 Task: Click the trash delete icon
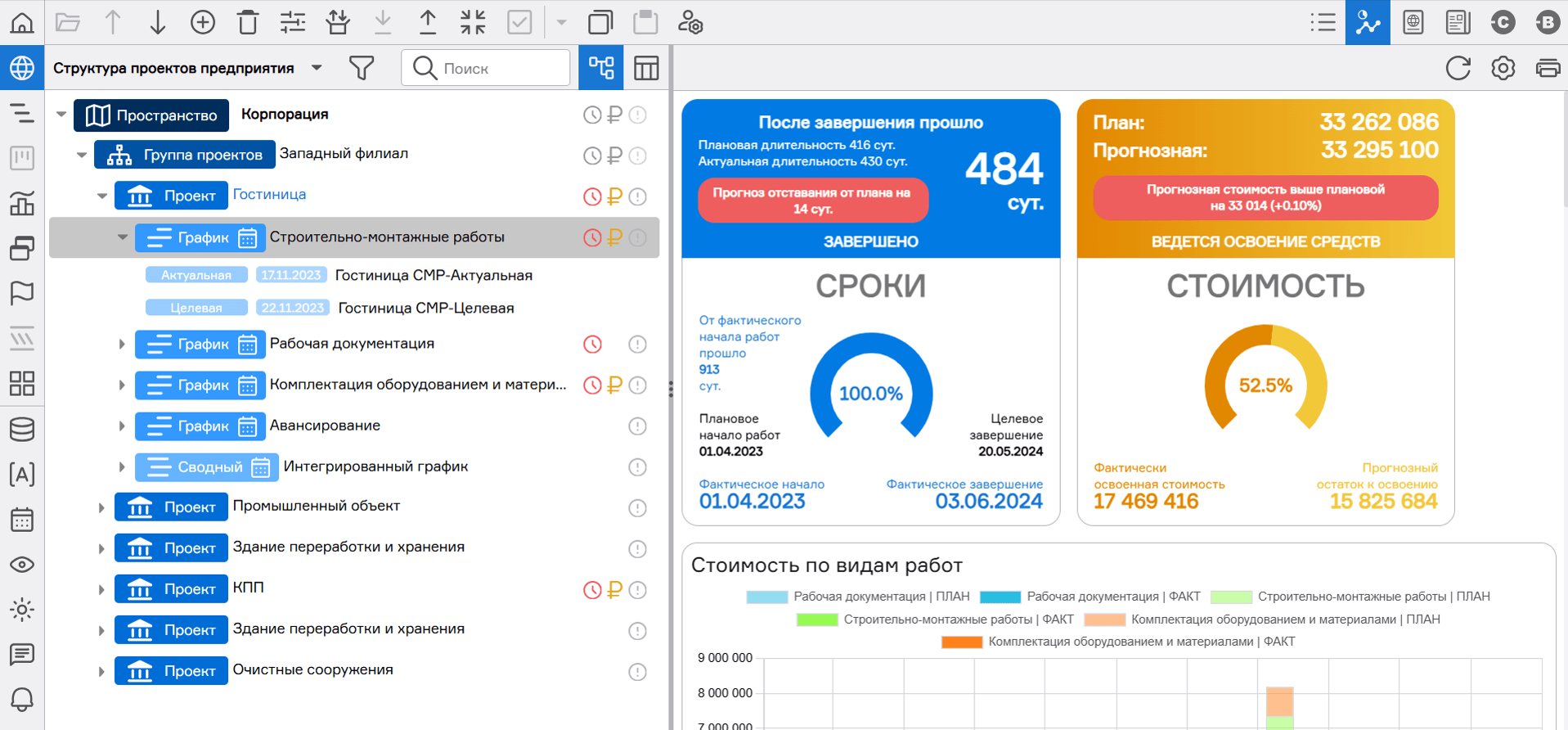[x=247, y=22]
